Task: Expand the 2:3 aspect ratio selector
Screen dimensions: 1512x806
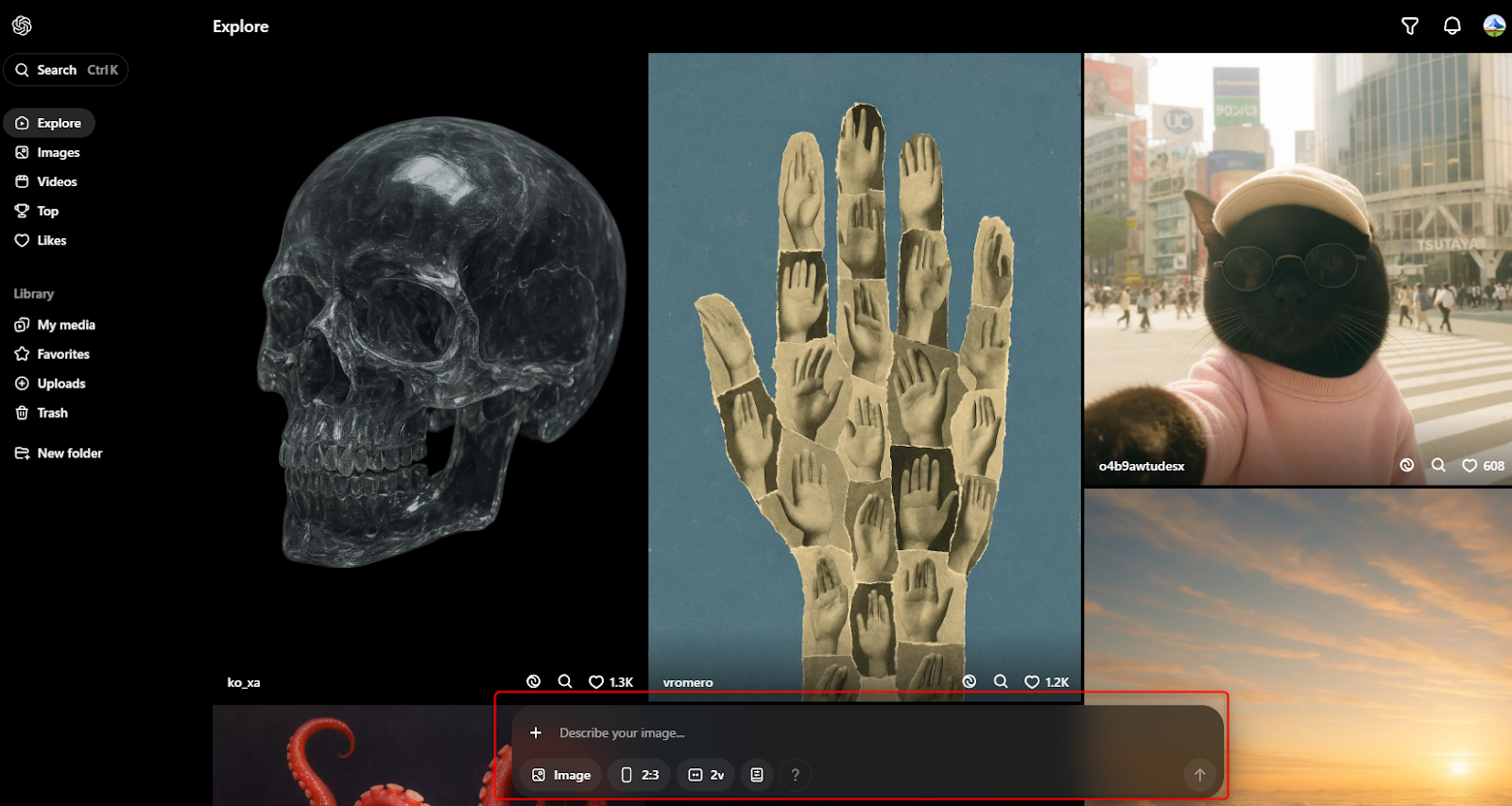Action: tap(640, 775)
